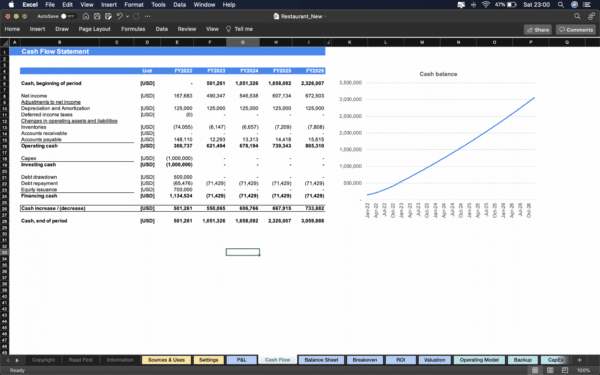Image resolution: width=600 pixels, height=375 pixels.
Task: Click the Save disk icon
Action: pos(97,16)
